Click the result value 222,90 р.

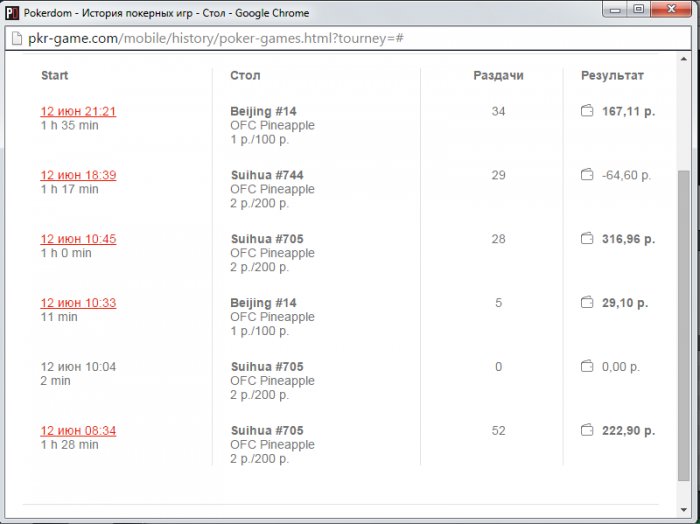[628, 431]
